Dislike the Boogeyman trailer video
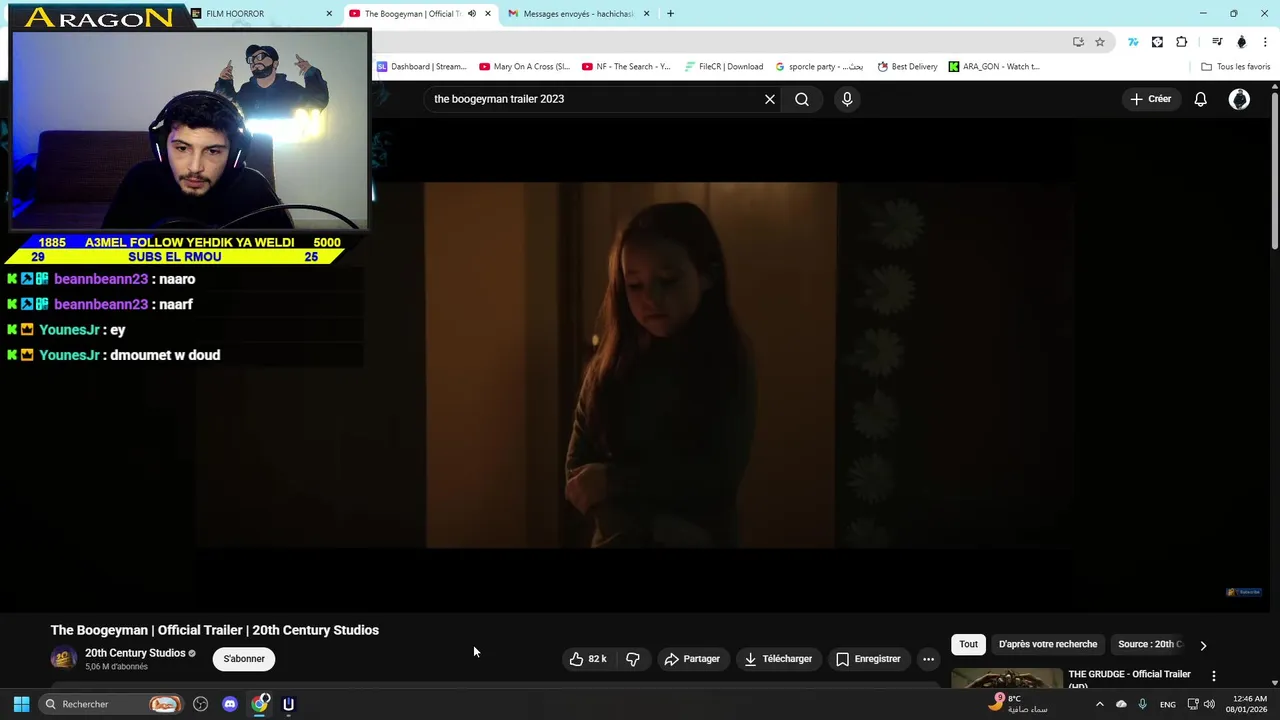Image resolution: width=1280 pixels, height=720 pixels. (633, 659)
